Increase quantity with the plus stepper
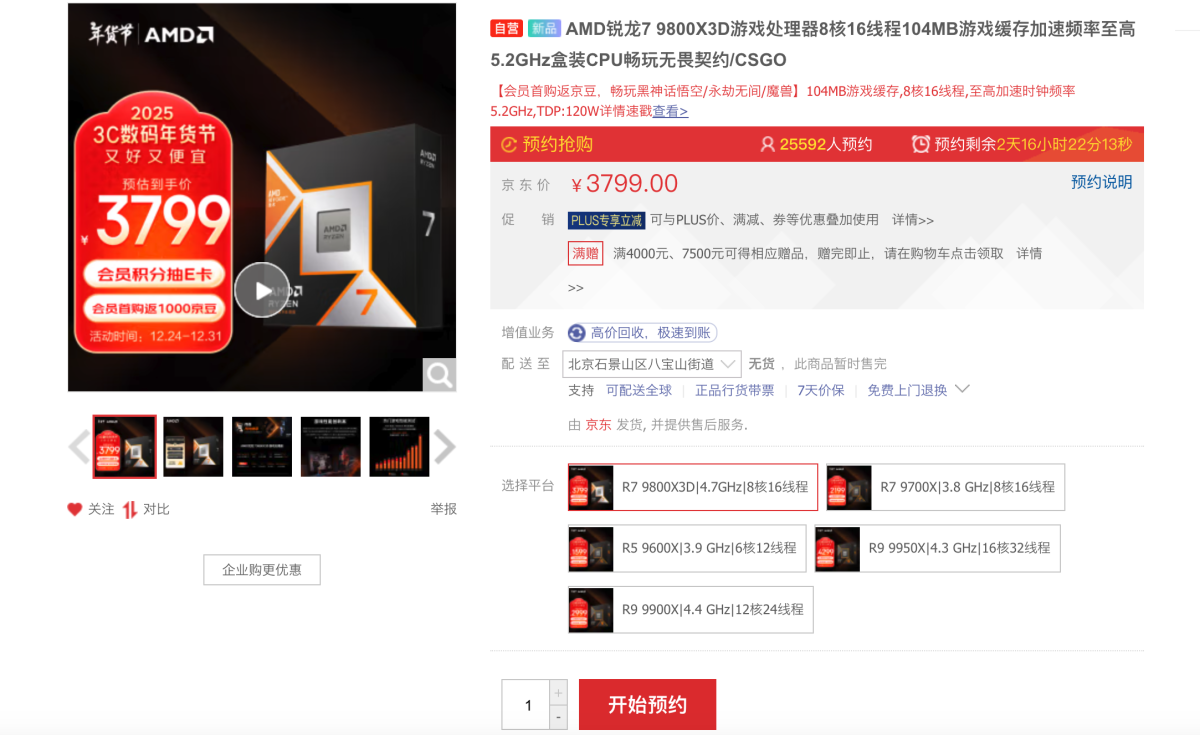Viewport: 1200px width, 735px height. pyautogui.click(x=558, y=692)
